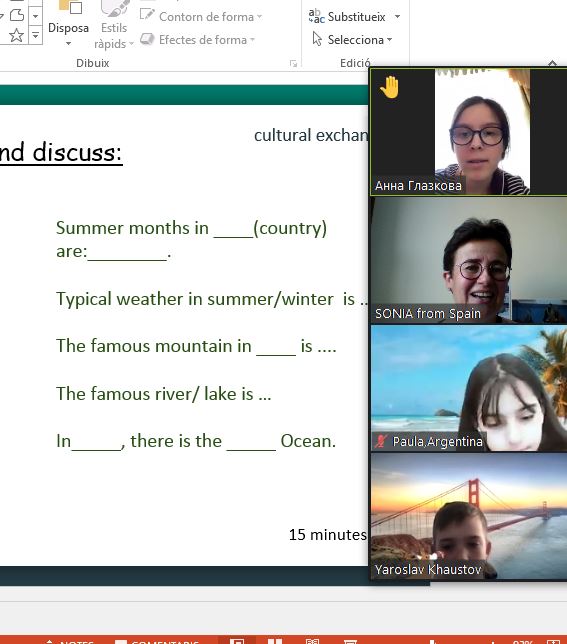Open the Notes pane from status bar
The image size is (567, 644).
(x=70, y=641)
